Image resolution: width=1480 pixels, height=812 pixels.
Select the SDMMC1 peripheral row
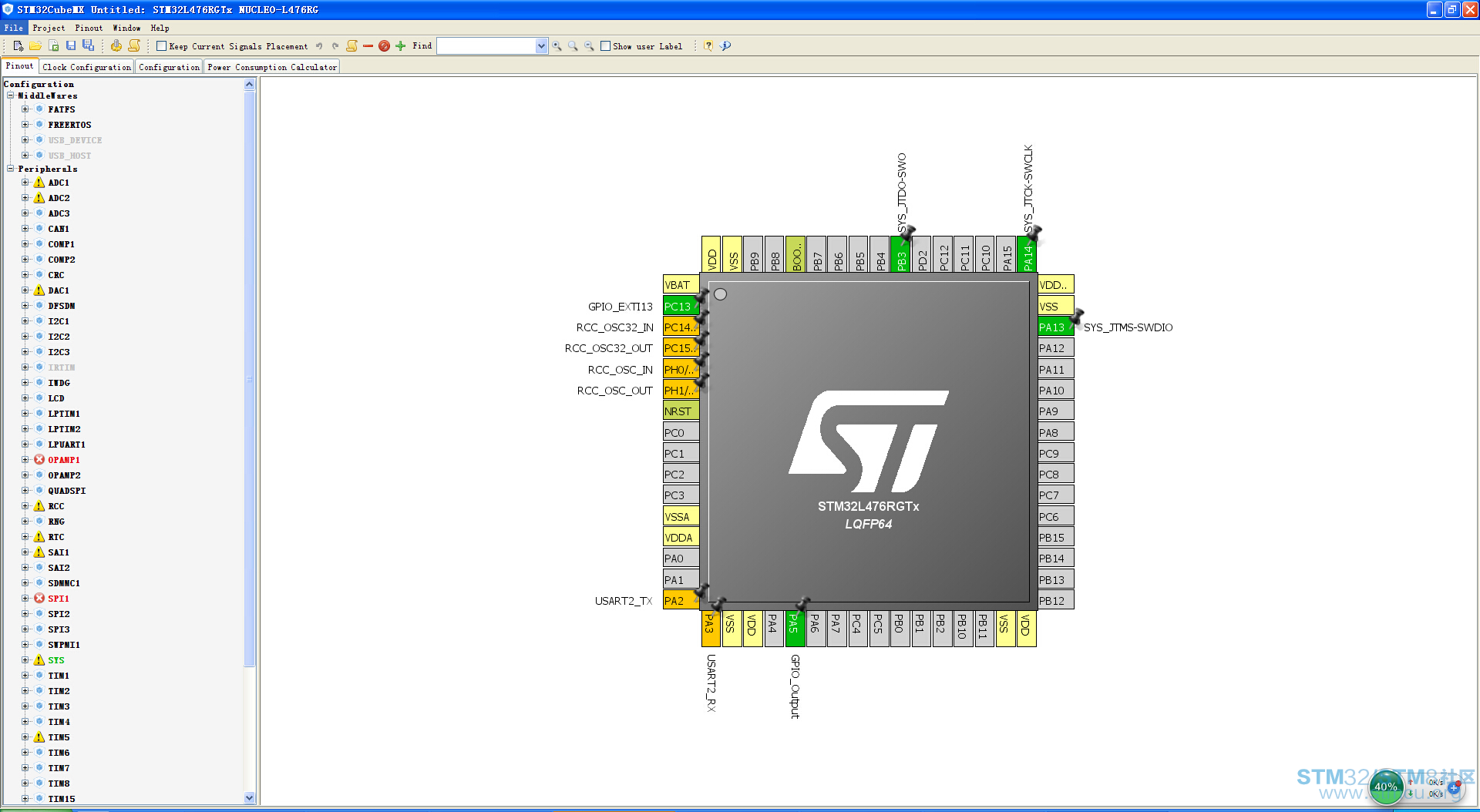pyautogui.click(x=64, y=583)
